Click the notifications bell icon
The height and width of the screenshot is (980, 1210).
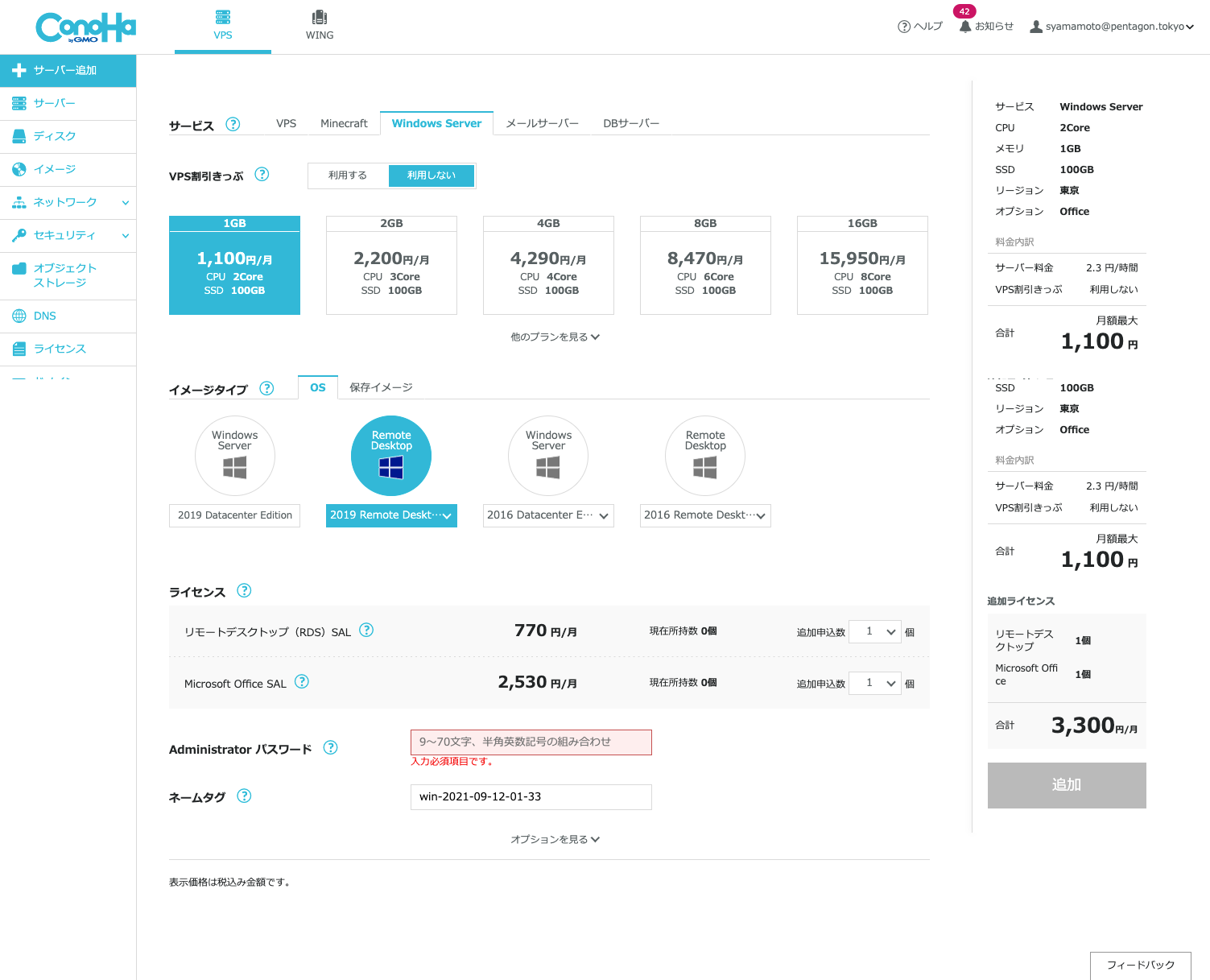[964, 27]
